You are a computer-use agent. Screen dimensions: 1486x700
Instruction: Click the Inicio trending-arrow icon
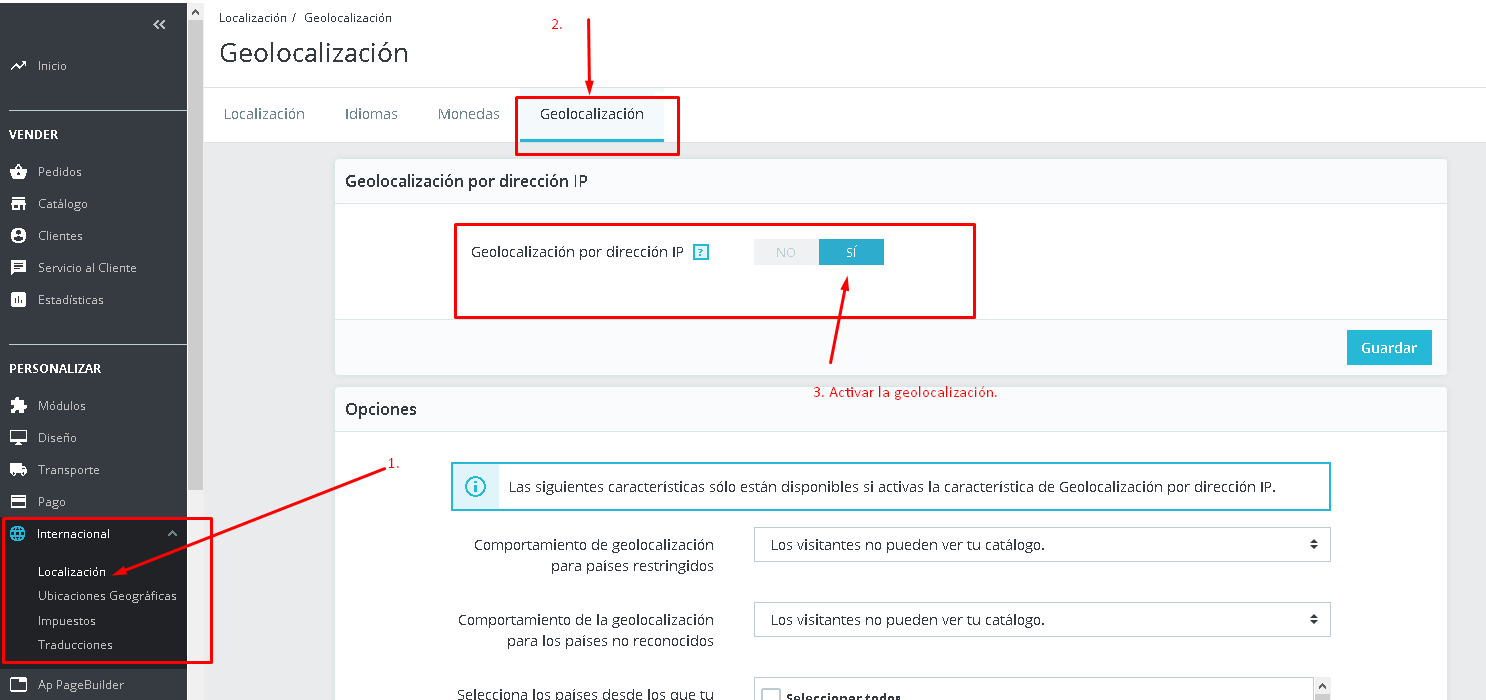pos(17,66)
